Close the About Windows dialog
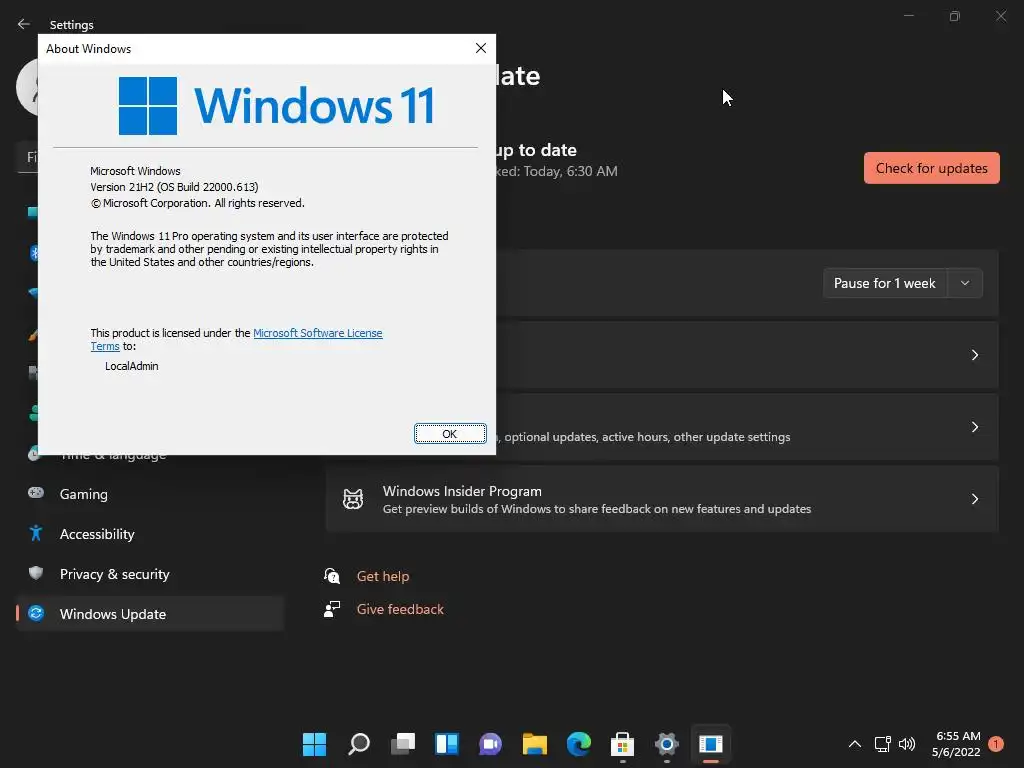Viewport: 1024px width, 768px height. pos(481,48)
